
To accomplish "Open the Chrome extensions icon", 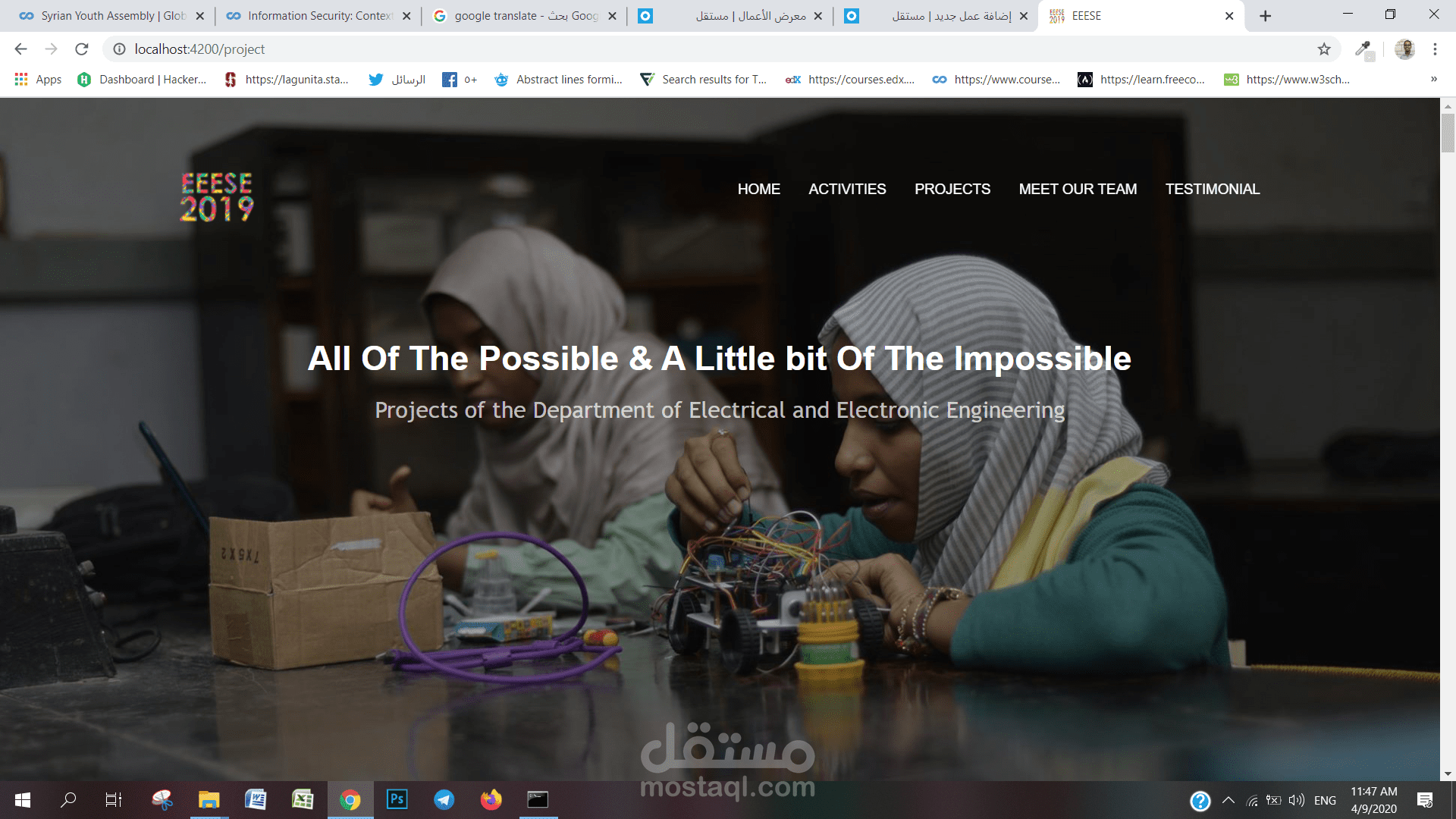I will click(1364, 49).
